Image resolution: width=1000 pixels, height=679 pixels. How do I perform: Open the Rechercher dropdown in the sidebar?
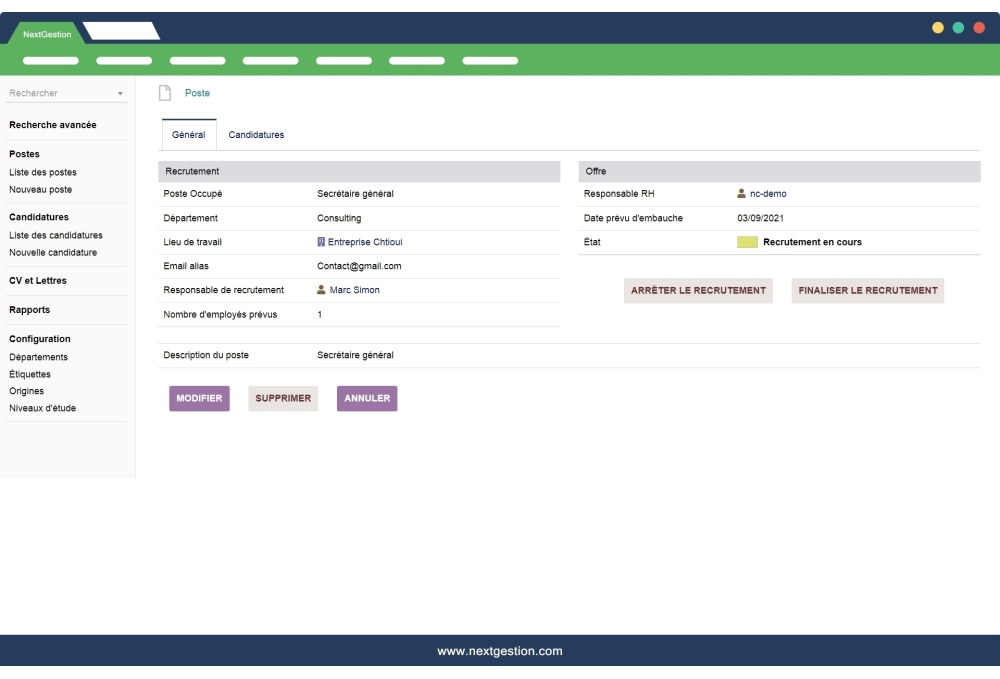click(65, 92)
